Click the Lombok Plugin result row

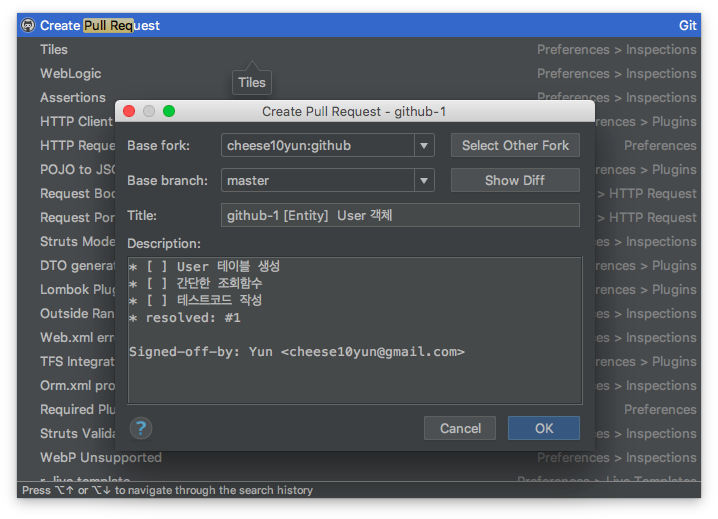tap(66, 290)
